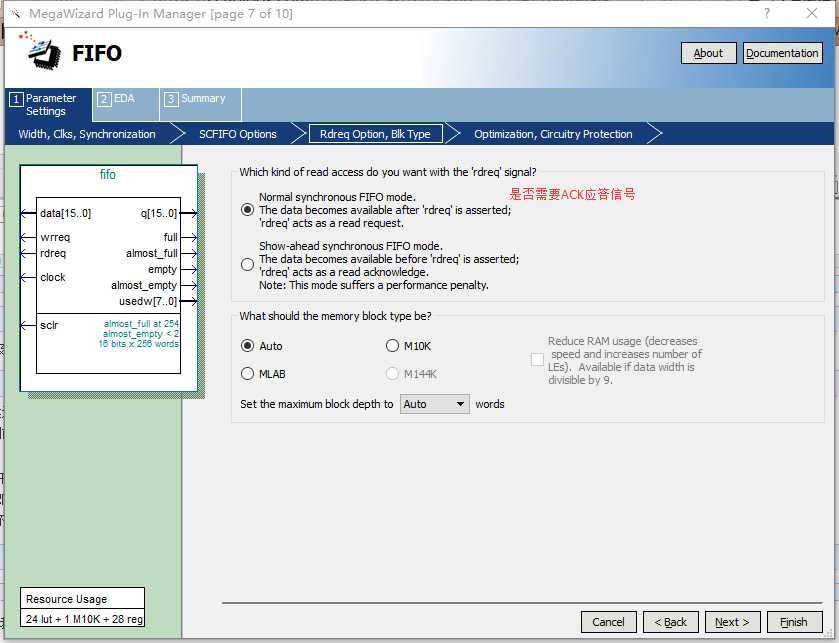
Task: Click the almost_empty output port label
Action: pyautogui.click(x=144, y=286)
